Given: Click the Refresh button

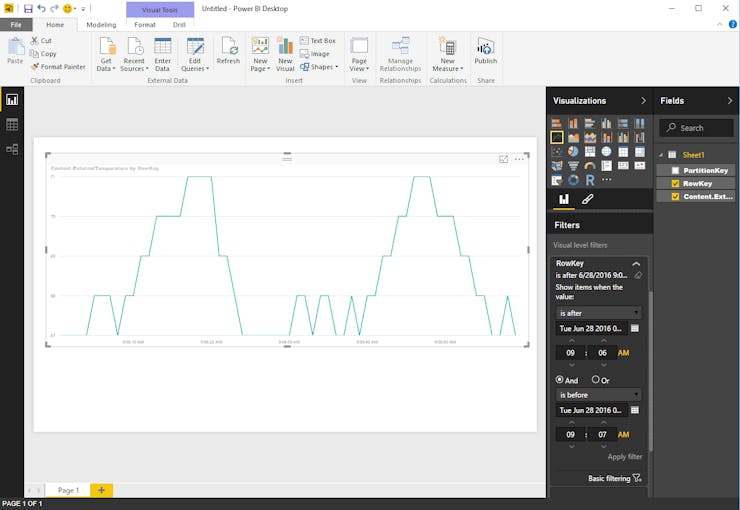Looking at the screenshot, I should click(228, 51).
